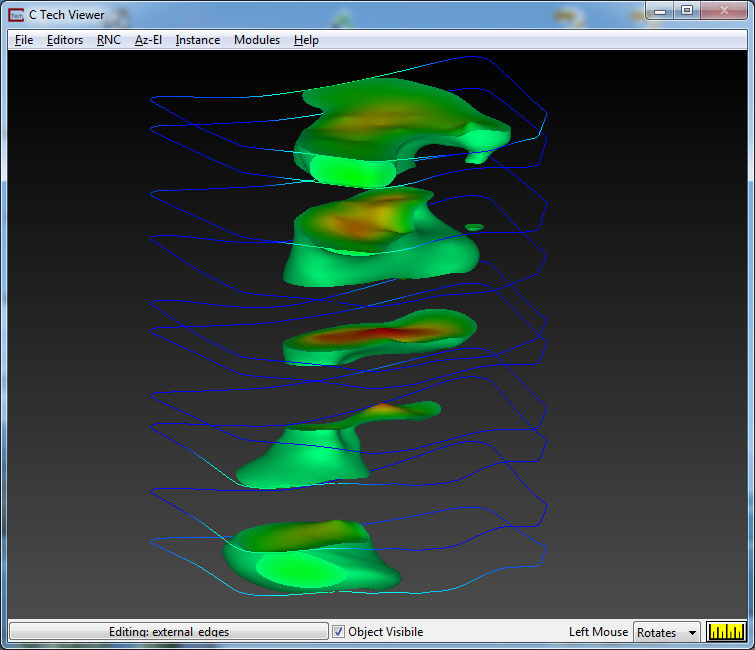
Task: Click the C Tech logo in title bar
Action: (16, 15)
